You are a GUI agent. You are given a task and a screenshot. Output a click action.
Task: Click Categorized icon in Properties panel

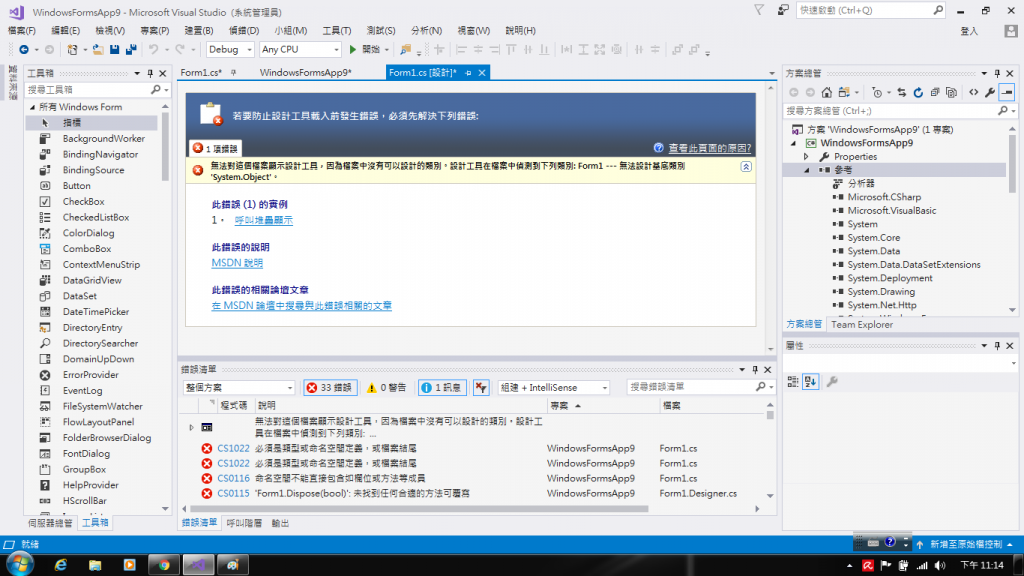793,382
